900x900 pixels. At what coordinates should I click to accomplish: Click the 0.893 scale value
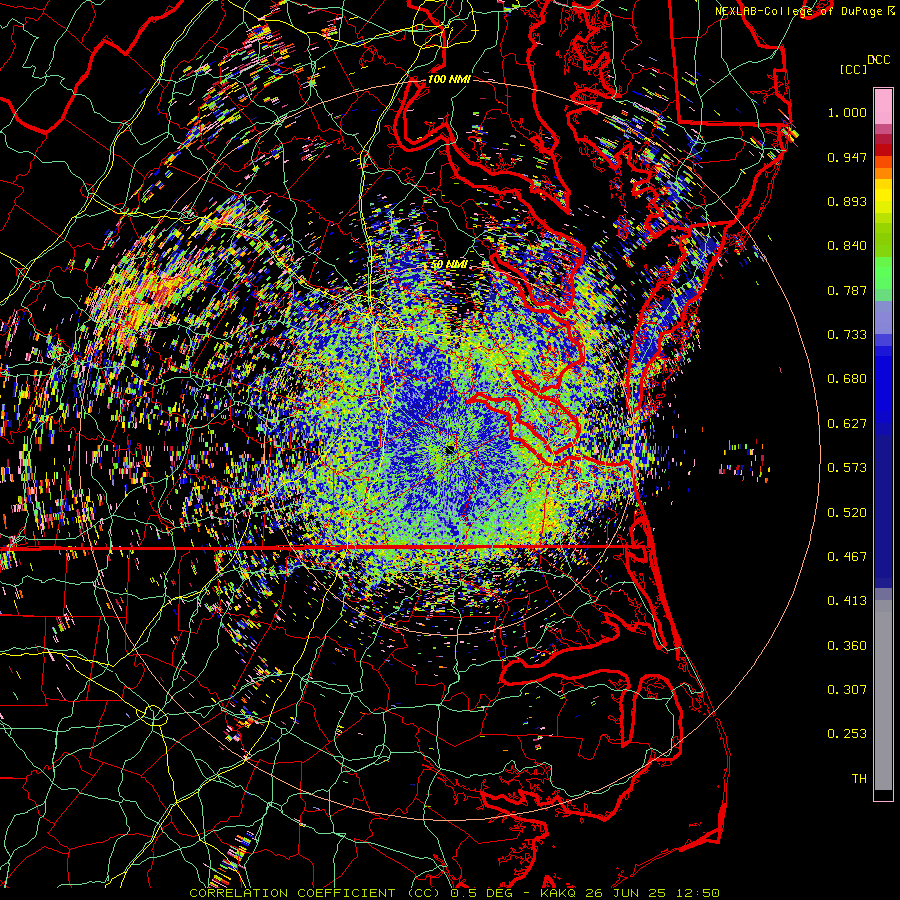click(x=847, y=201)
